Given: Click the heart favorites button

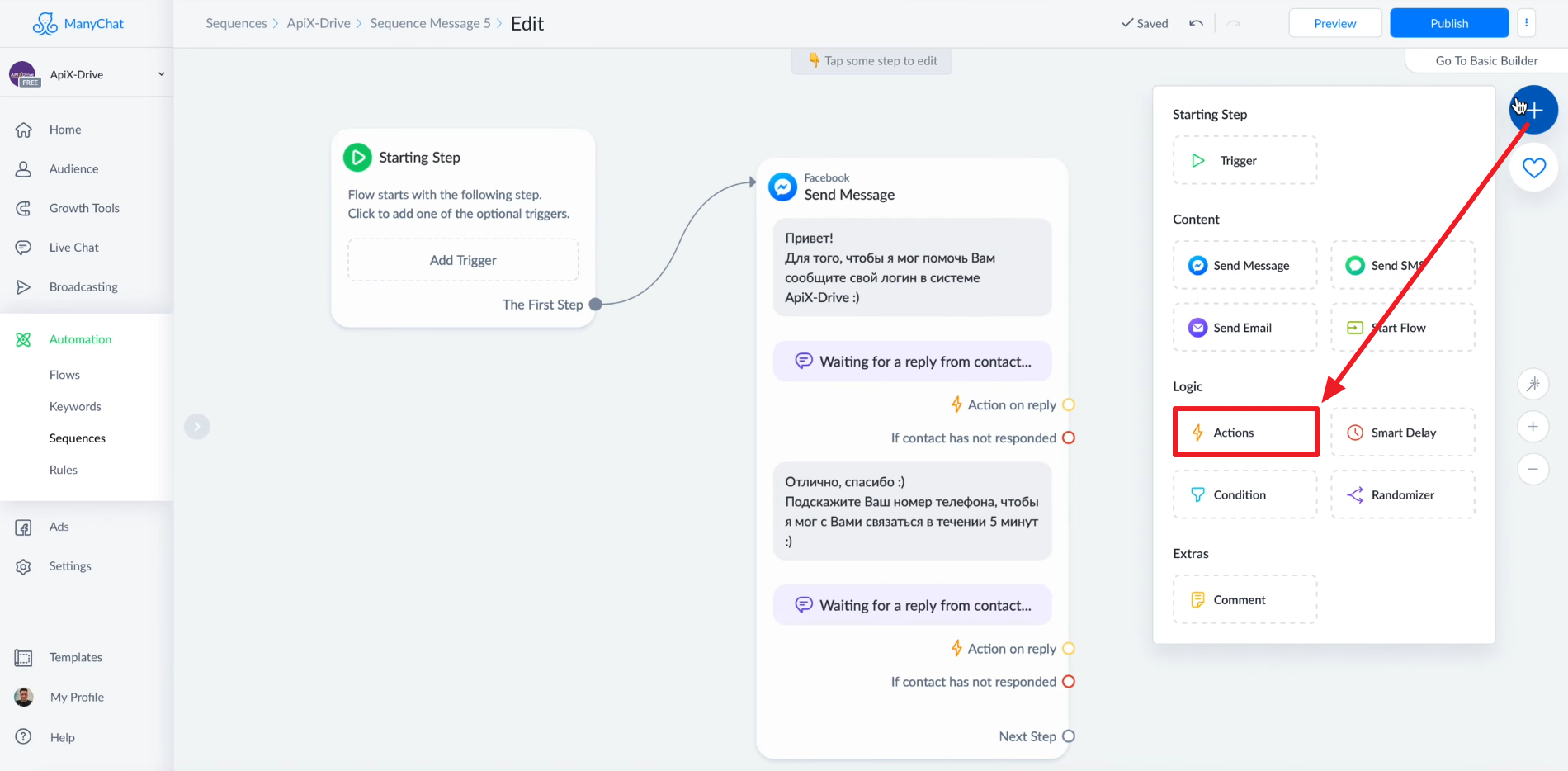Looking at the screenshot, I should (1534, 168).
